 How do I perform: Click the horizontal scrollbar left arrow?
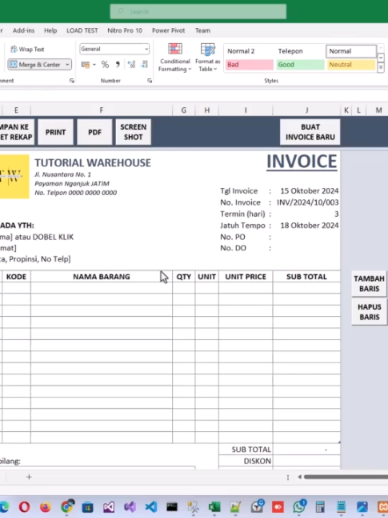point(299,477)
